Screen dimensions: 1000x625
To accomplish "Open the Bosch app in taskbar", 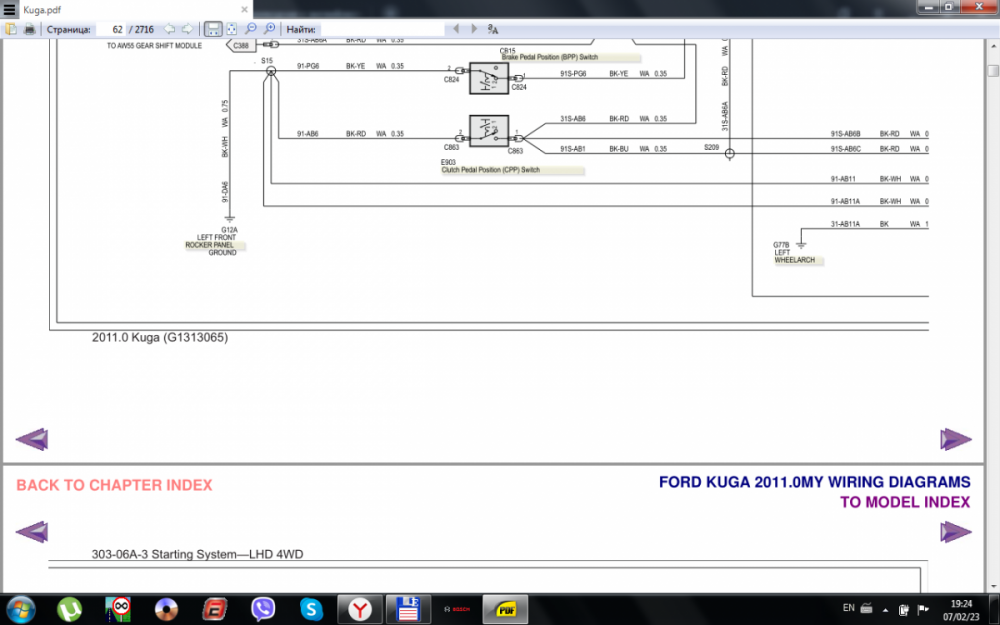I will click(457, 609).
